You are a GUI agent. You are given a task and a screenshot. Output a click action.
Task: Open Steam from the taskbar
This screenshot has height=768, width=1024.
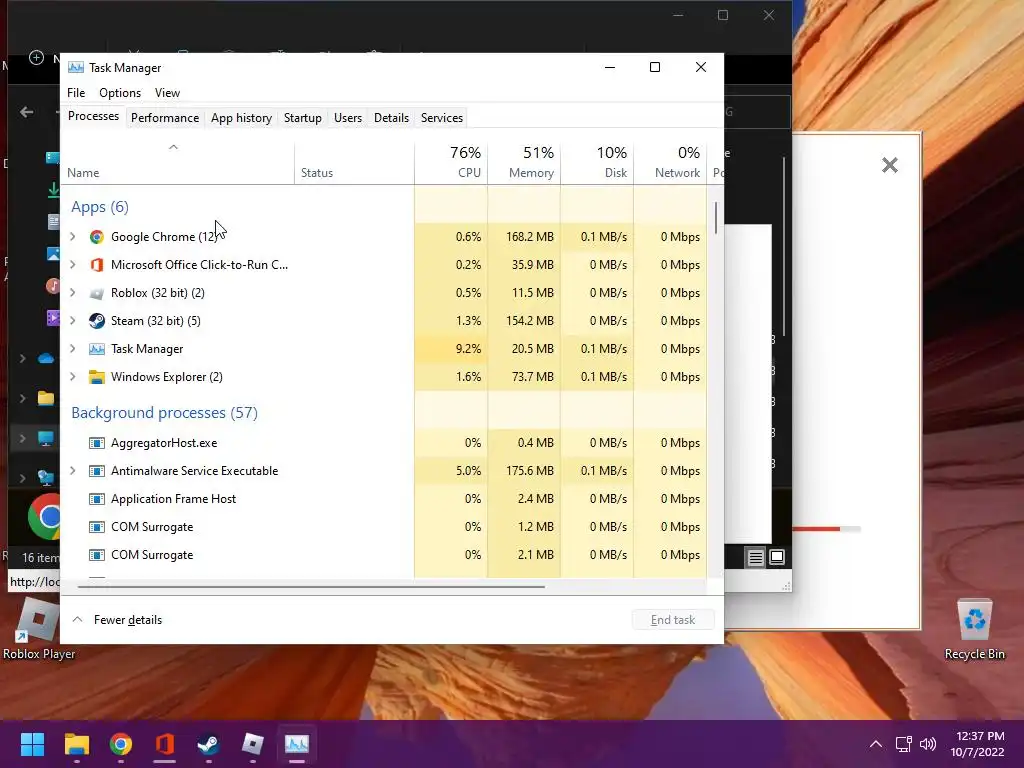(208, 744)
